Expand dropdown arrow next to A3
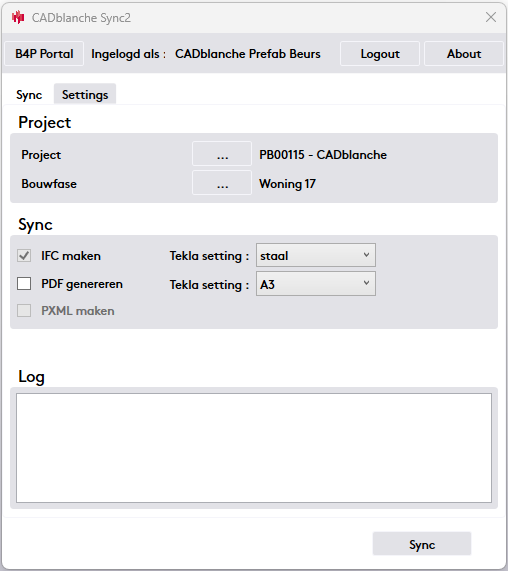Viewport: 508px width, 571px height. [366, 283]
